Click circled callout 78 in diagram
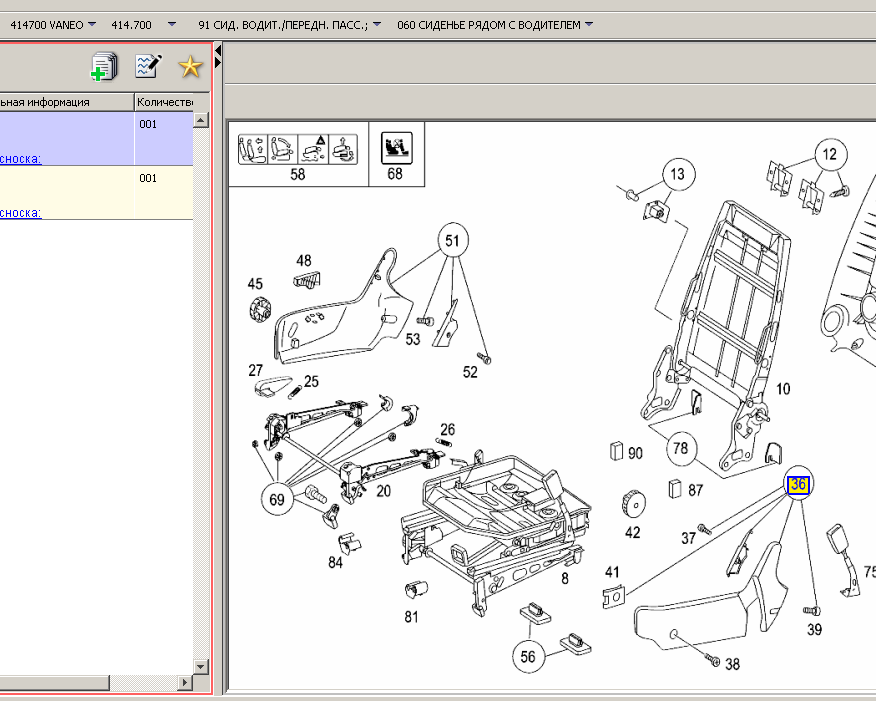The height and width of the screenshot is (701, 876). (x=680, y=448)
